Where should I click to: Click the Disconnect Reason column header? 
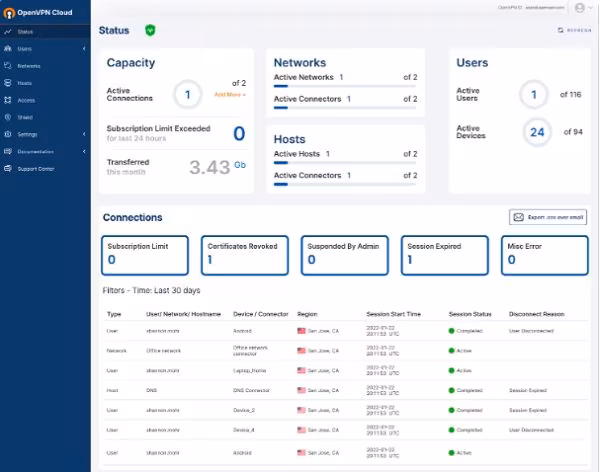536,314
